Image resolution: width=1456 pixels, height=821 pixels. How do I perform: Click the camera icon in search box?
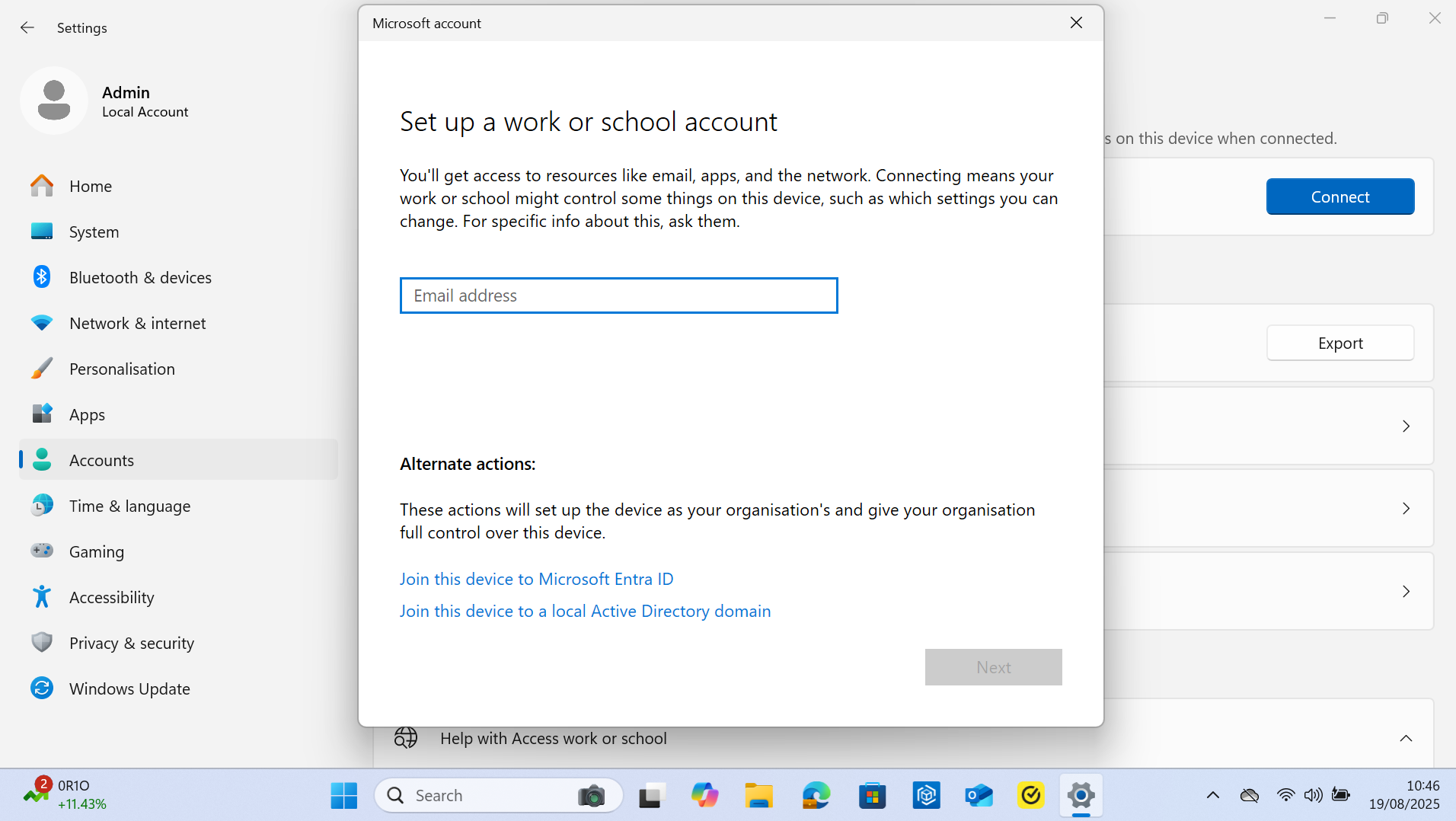click(x=591, y=796)
